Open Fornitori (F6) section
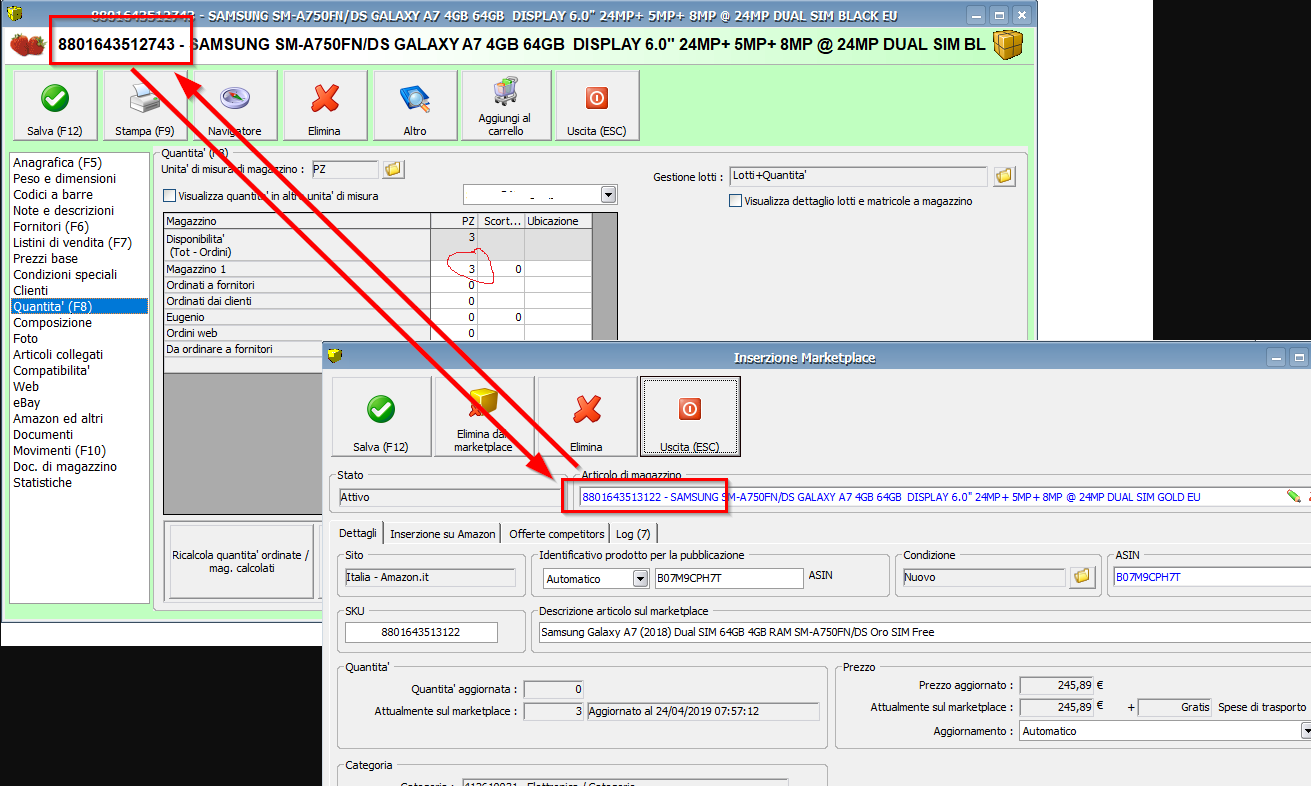Screen dimensions: 1311x786 pyautogui.click(x=51, y=226)
